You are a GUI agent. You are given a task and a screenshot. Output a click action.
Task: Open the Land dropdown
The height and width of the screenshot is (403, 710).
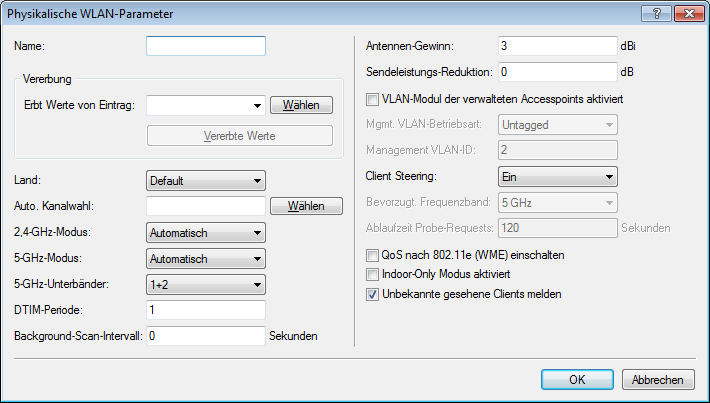(x=205, y=181)
